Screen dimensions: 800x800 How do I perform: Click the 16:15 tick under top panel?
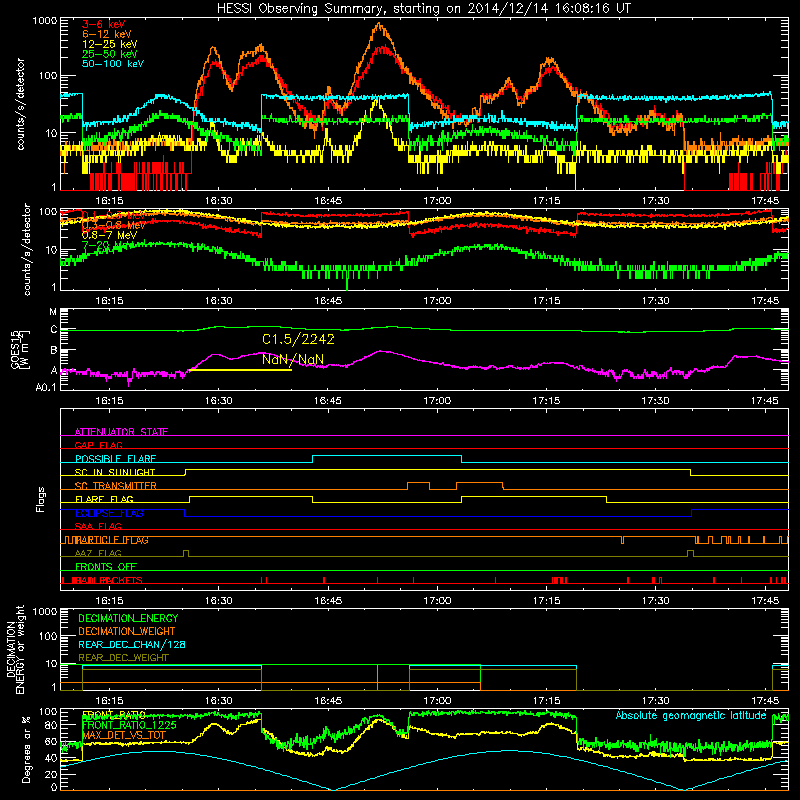109,201
